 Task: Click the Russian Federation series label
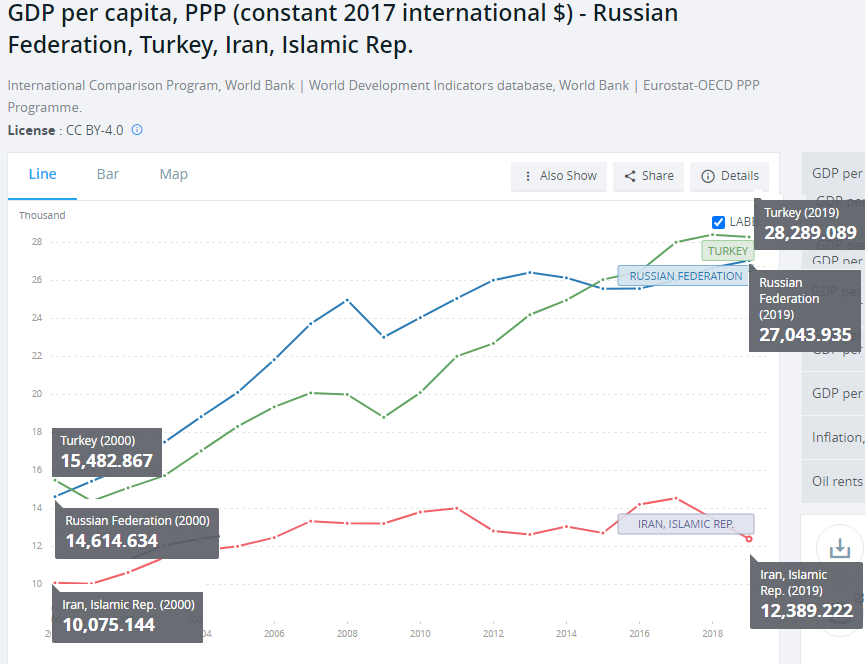click(x=686, y=276)
